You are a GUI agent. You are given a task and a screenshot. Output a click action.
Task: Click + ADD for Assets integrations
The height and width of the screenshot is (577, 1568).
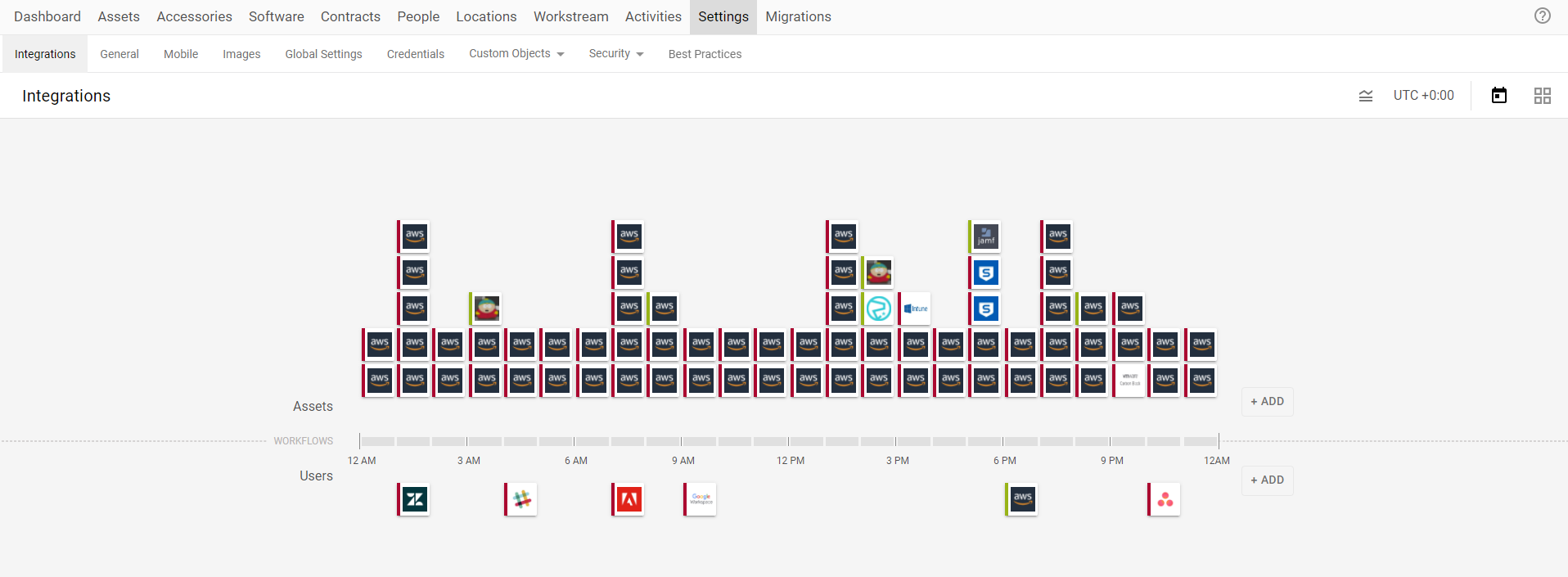tap(1267, 402)
